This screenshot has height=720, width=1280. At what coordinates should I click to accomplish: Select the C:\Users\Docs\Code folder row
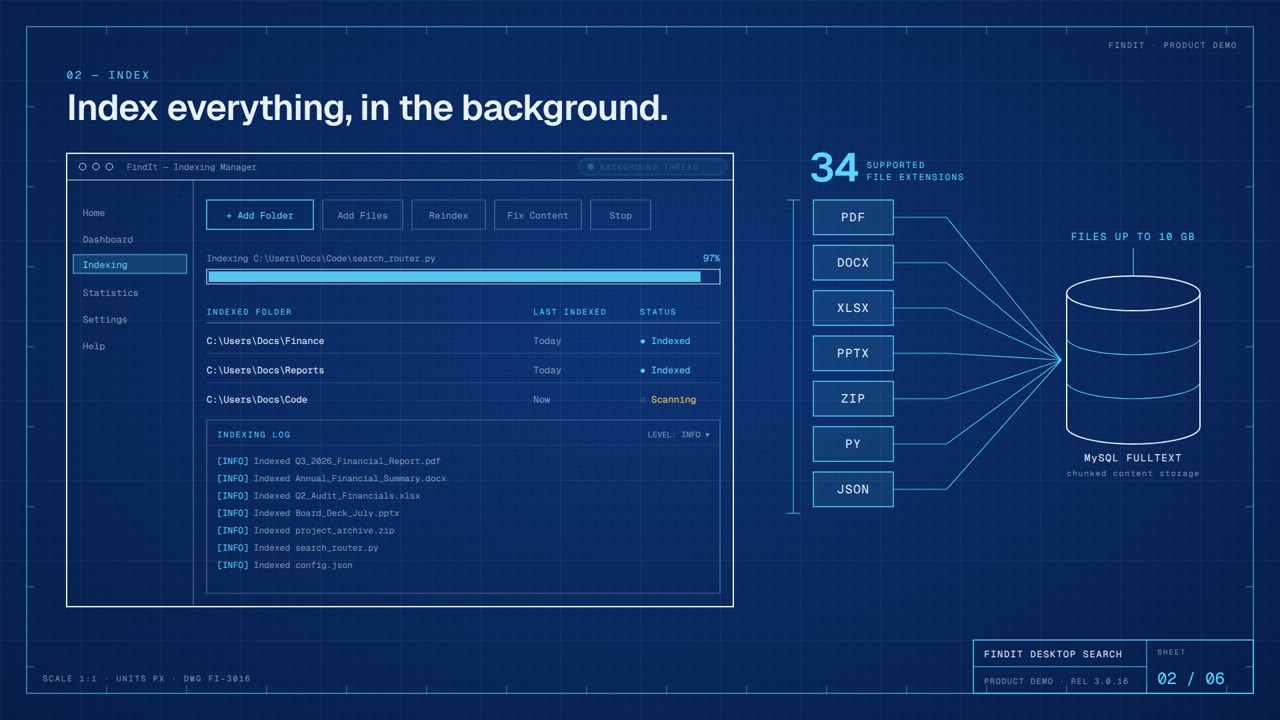point(463,399)
